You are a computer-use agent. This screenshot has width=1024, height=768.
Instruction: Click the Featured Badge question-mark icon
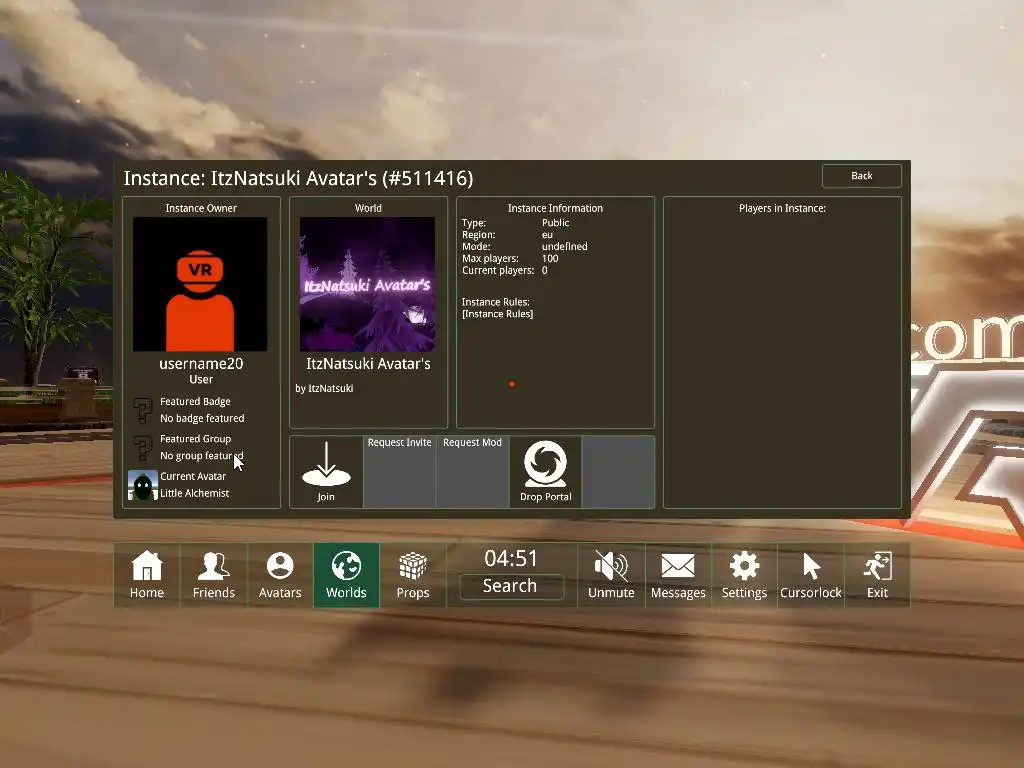point(143,411)
